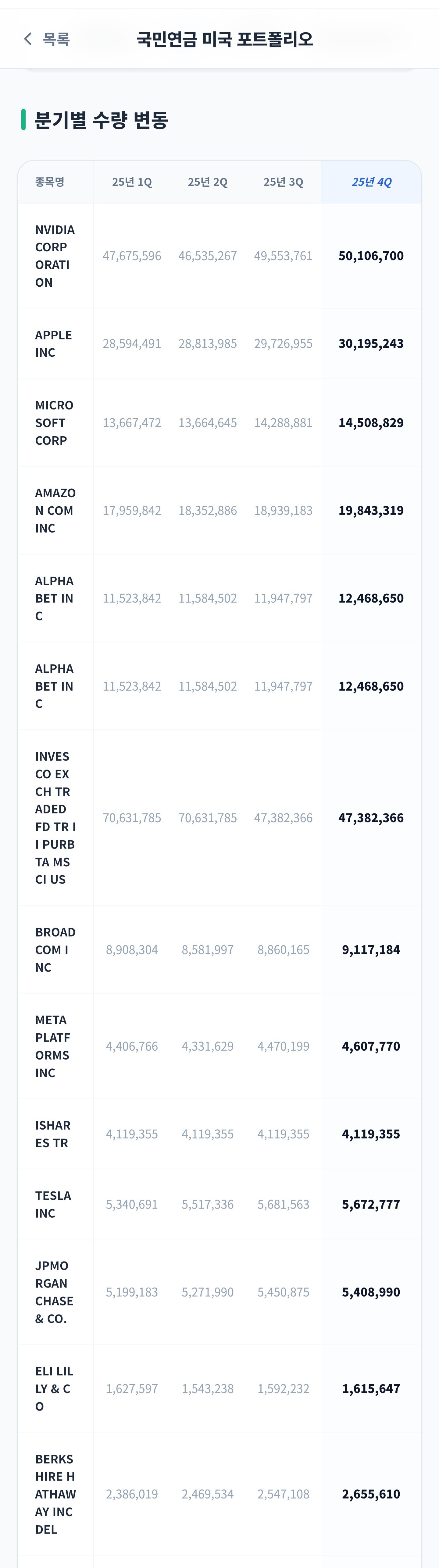Click the 종목명 column header
Screen dimensions: 439x1568
pos(50,182)
